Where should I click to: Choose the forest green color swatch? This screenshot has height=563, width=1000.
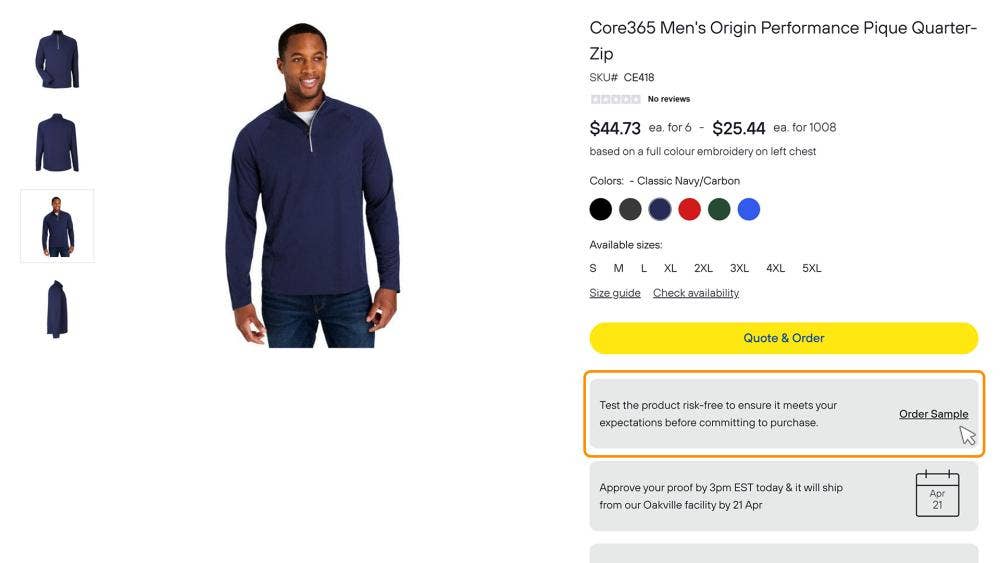(x=719, y=209)
